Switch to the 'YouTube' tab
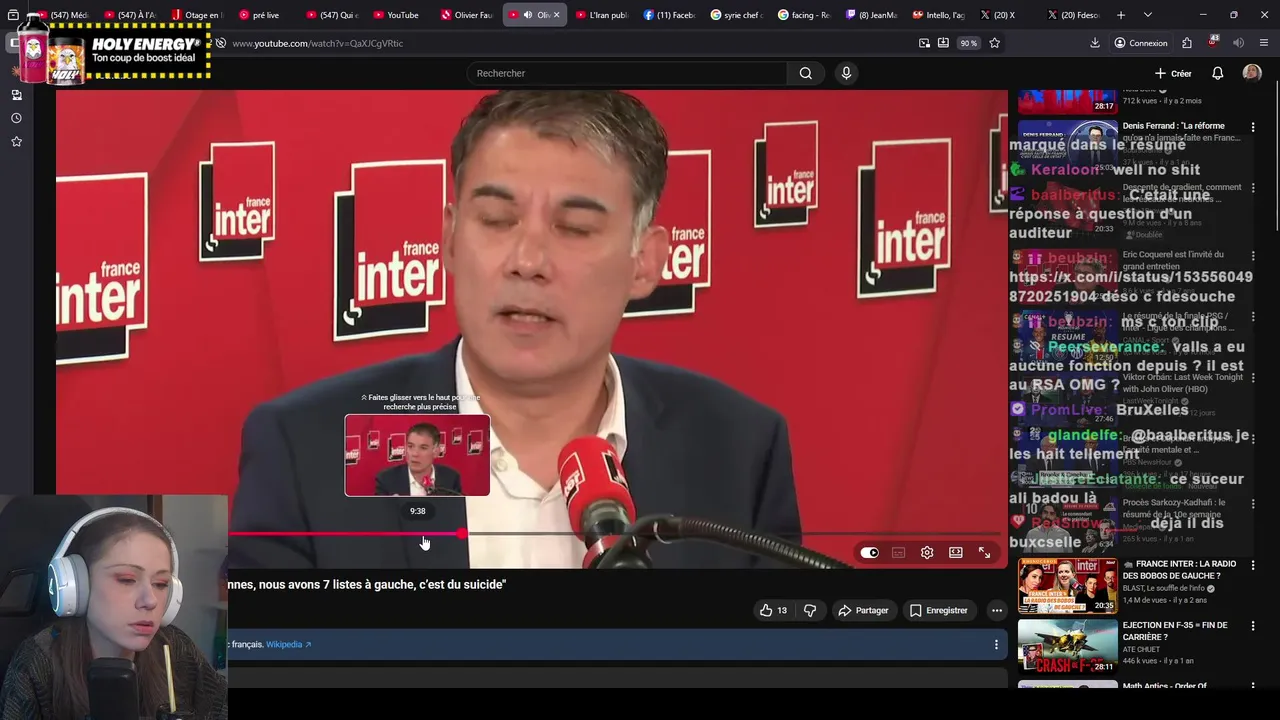 pyautogui.click(x=400, y=15)
